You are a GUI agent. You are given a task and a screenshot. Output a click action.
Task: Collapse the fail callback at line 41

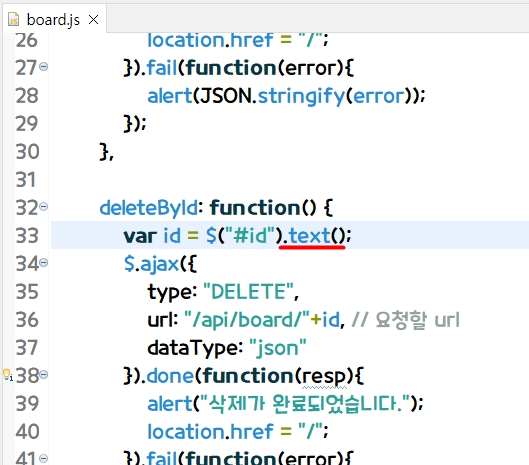43,458
